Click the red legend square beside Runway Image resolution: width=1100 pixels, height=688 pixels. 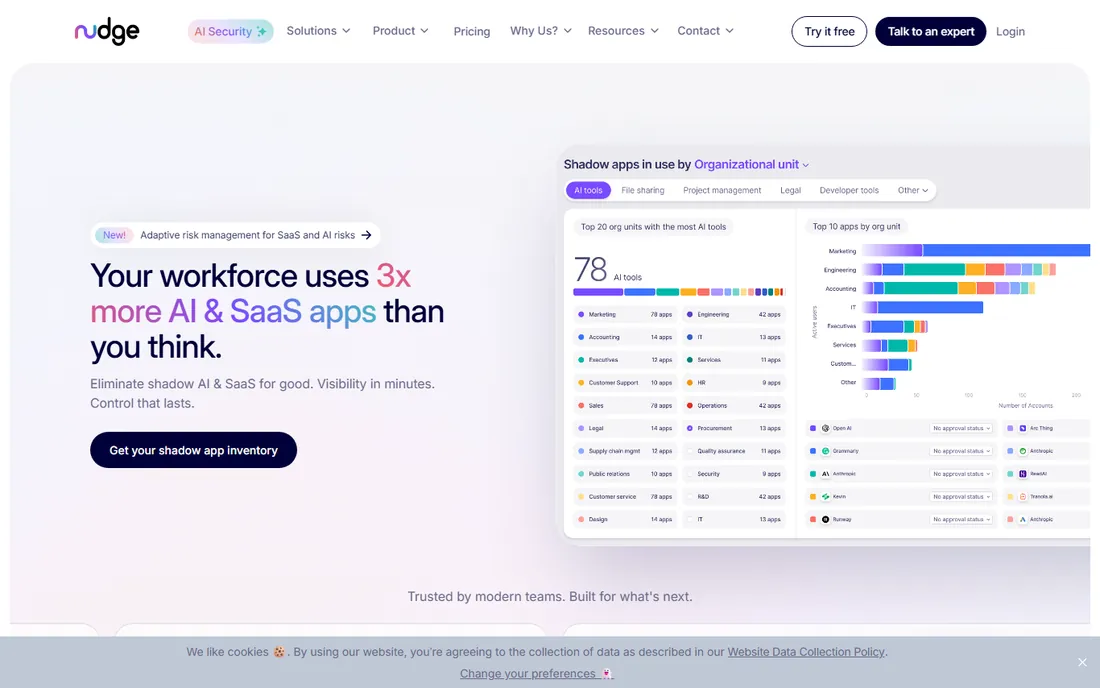tap(813, 519)
